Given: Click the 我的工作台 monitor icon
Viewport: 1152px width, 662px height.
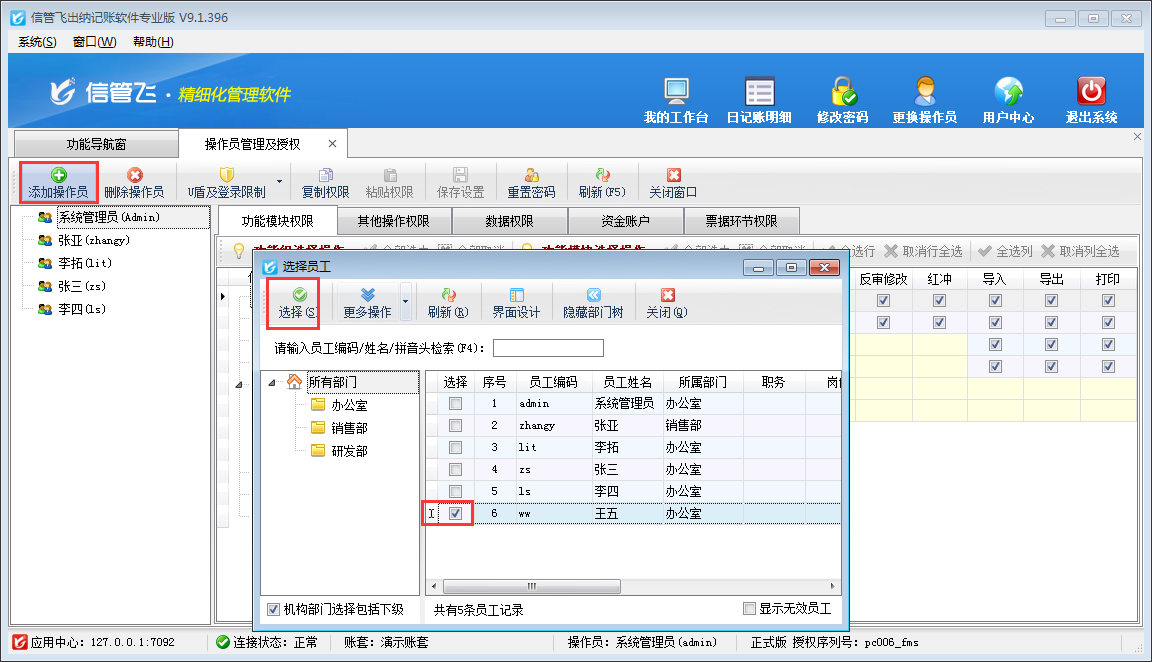Looking at the screenshot, I should 676,92.
